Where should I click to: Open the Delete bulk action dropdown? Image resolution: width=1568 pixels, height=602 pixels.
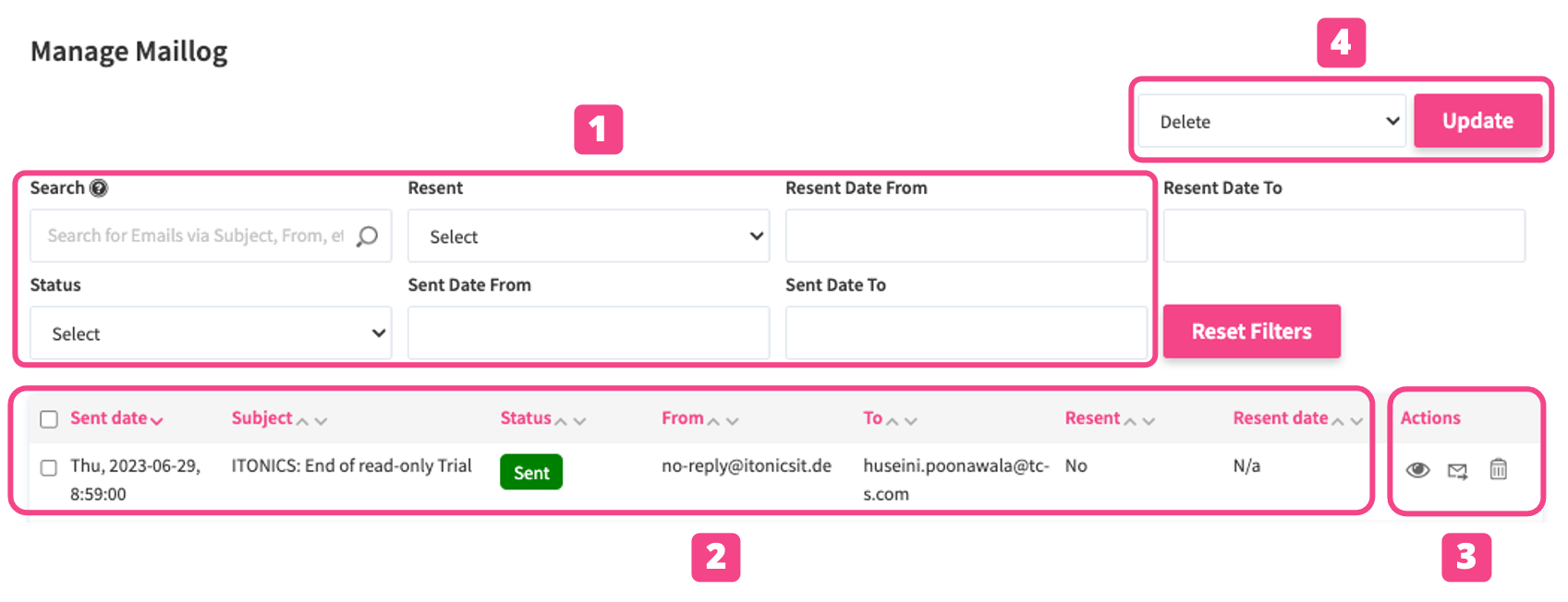1271,121
